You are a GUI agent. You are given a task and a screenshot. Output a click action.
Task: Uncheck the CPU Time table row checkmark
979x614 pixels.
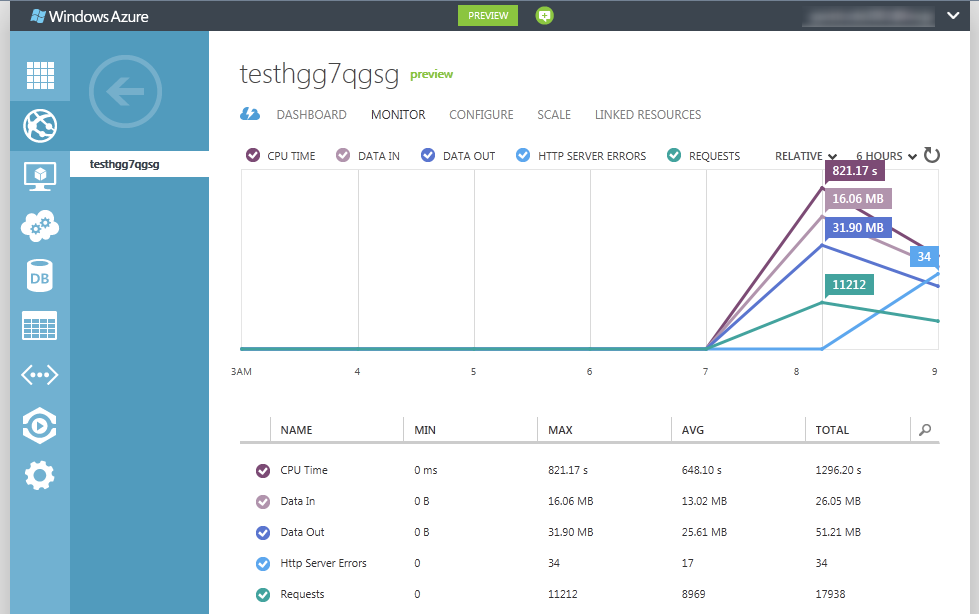tap(263, 470)
